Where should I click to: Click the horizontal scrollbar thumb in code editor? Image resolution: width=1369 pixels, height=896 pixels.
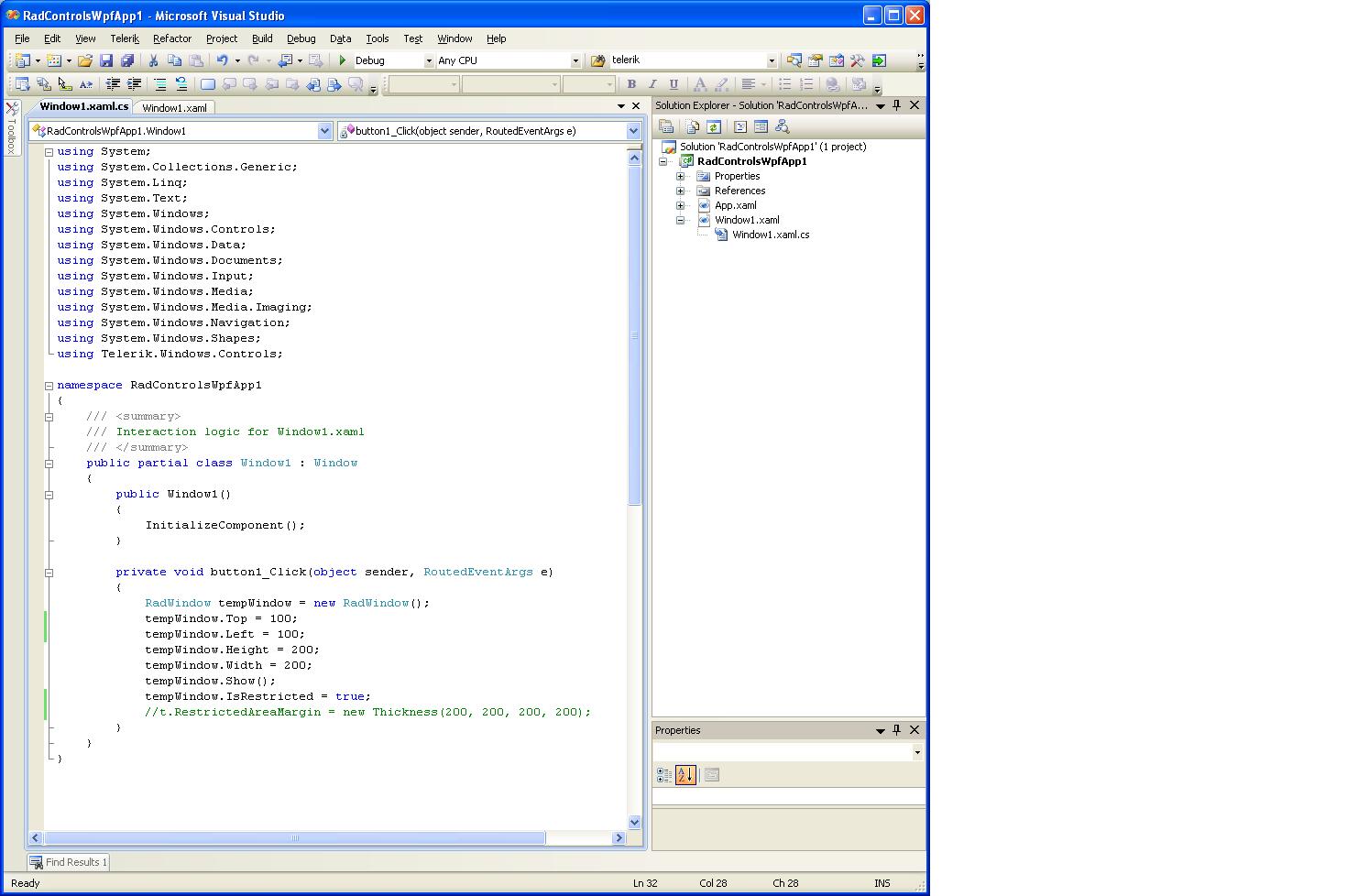[295, 837]
